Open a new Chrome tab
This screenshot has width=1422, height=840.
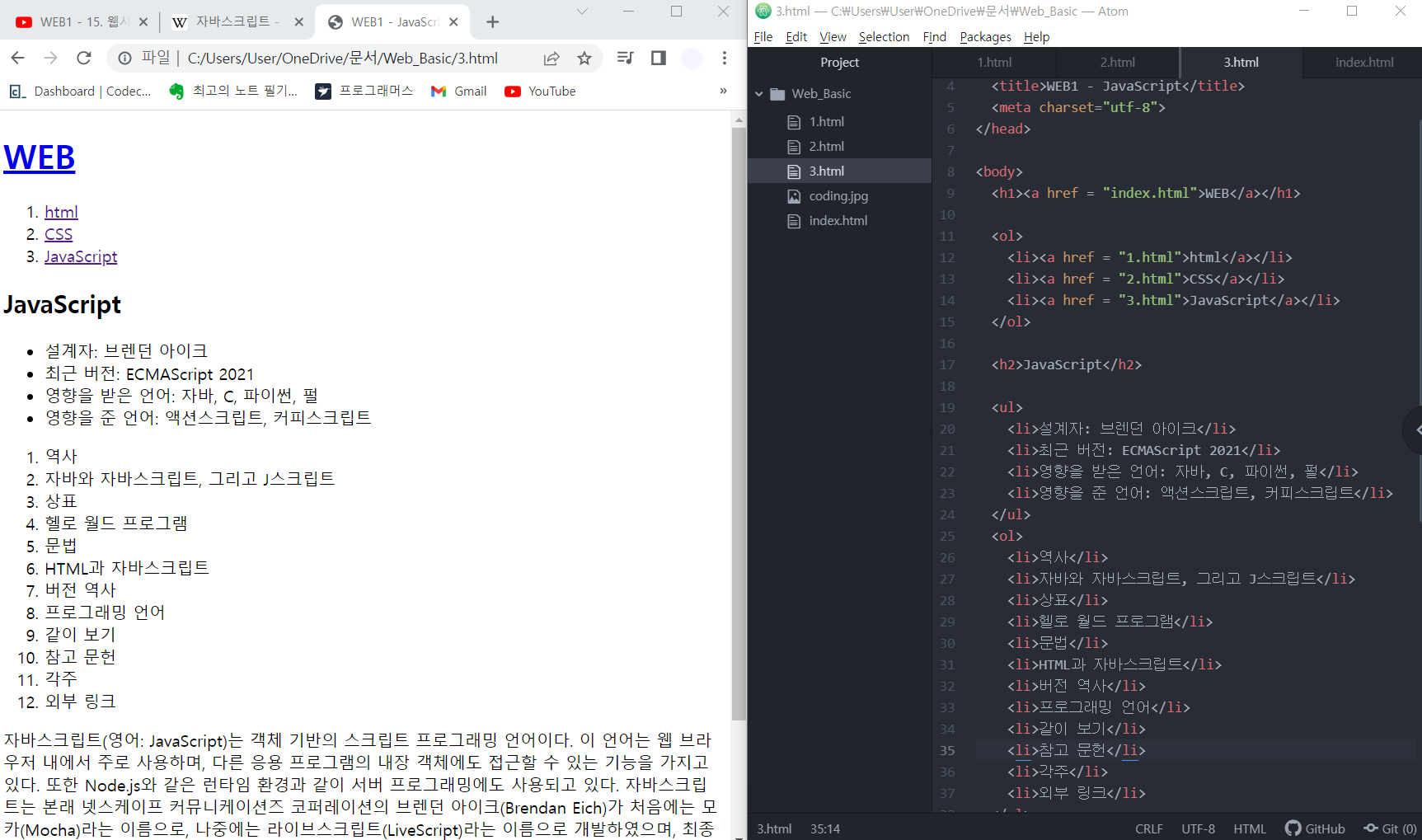(492, 22)
